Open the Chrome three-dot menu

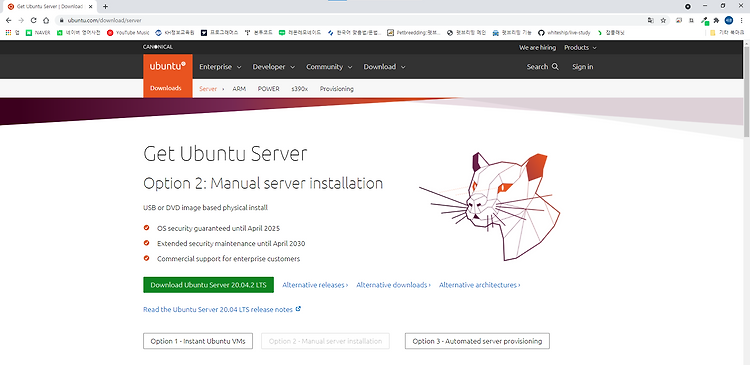click(x=741, y=20)
